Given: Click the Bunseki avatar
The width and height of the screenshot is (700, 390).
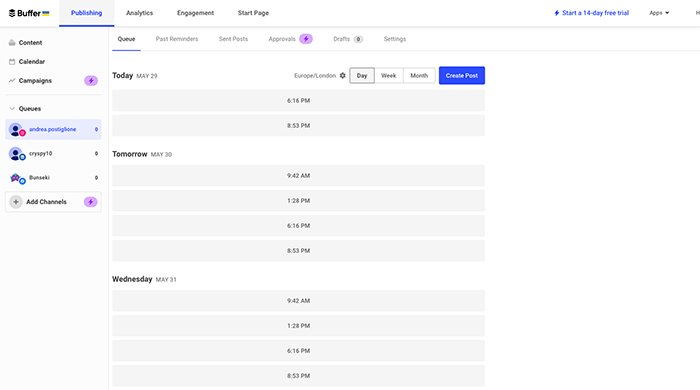Looking at the screenshot, I should [17, 178].
